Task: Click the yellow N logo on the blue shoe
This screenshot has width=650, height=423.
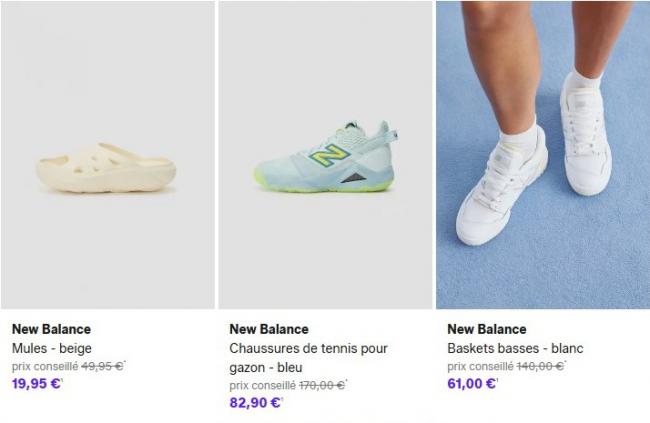Action: point(326,155)
